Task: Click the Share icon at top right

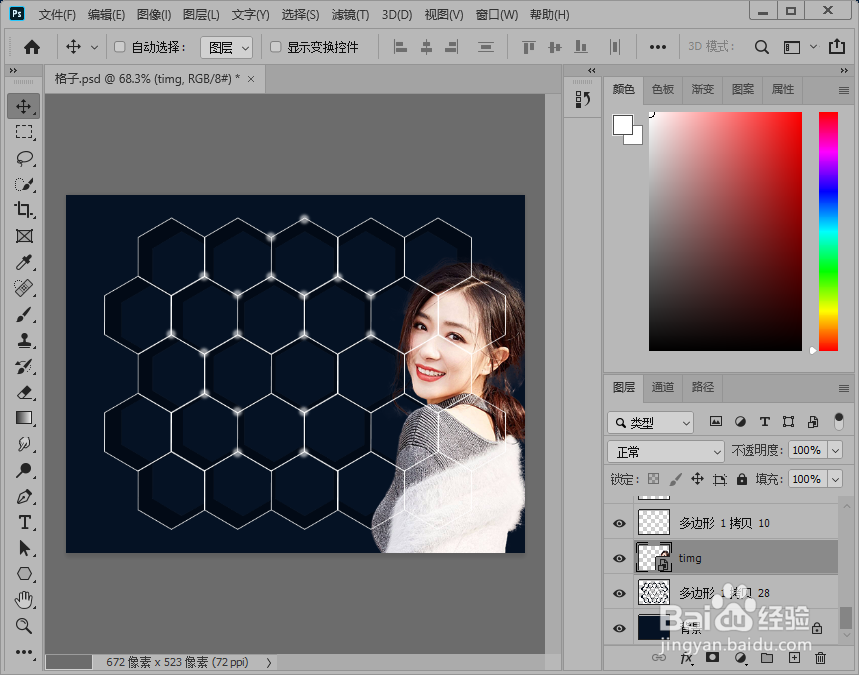Action: (837, 47)
